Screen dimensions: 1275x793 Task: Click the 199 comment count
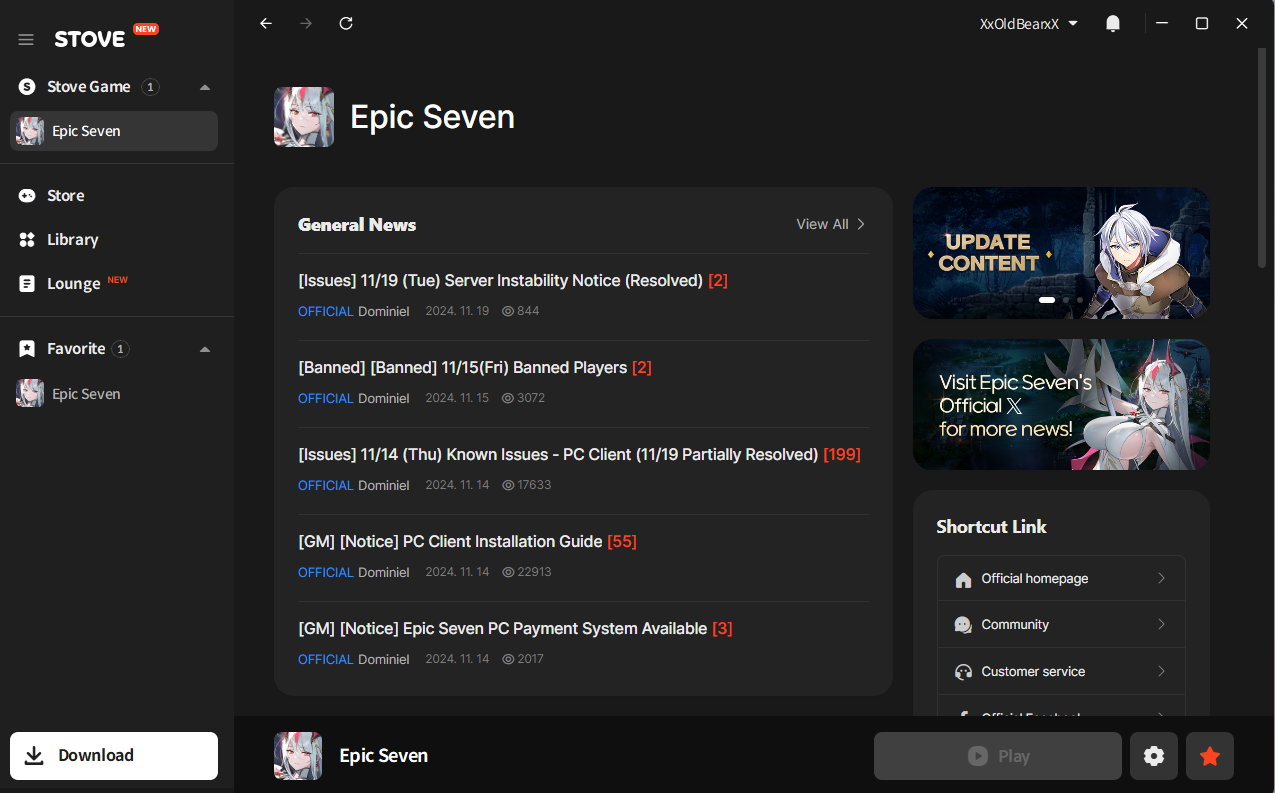pos(842,455)
